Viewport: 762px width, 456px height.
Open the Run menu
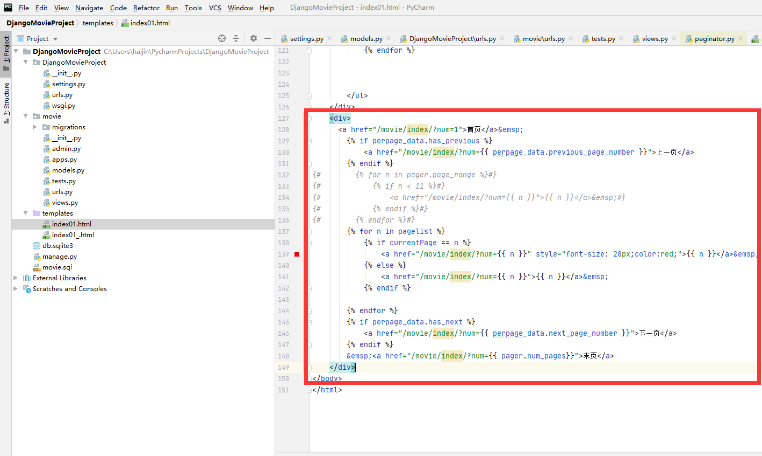coord(172,8)
